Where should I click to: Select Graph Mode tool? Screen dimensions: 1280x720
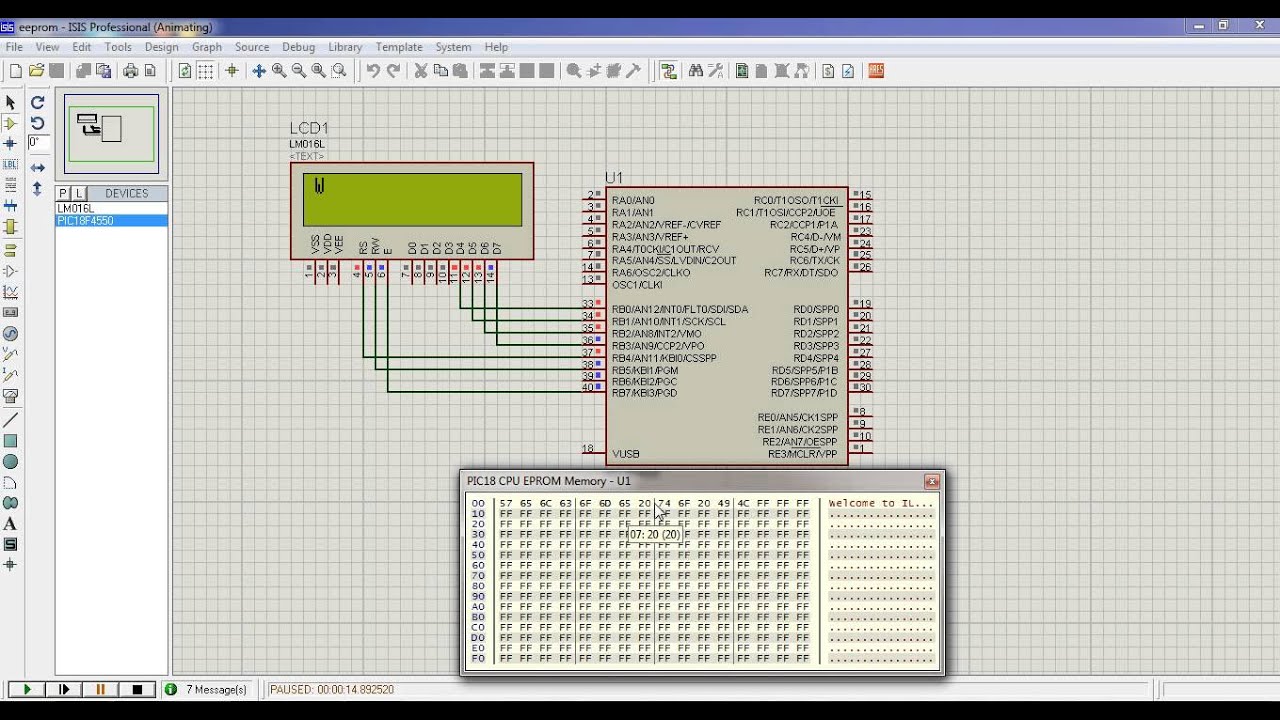pyautogui.click(x=10, y=292)
